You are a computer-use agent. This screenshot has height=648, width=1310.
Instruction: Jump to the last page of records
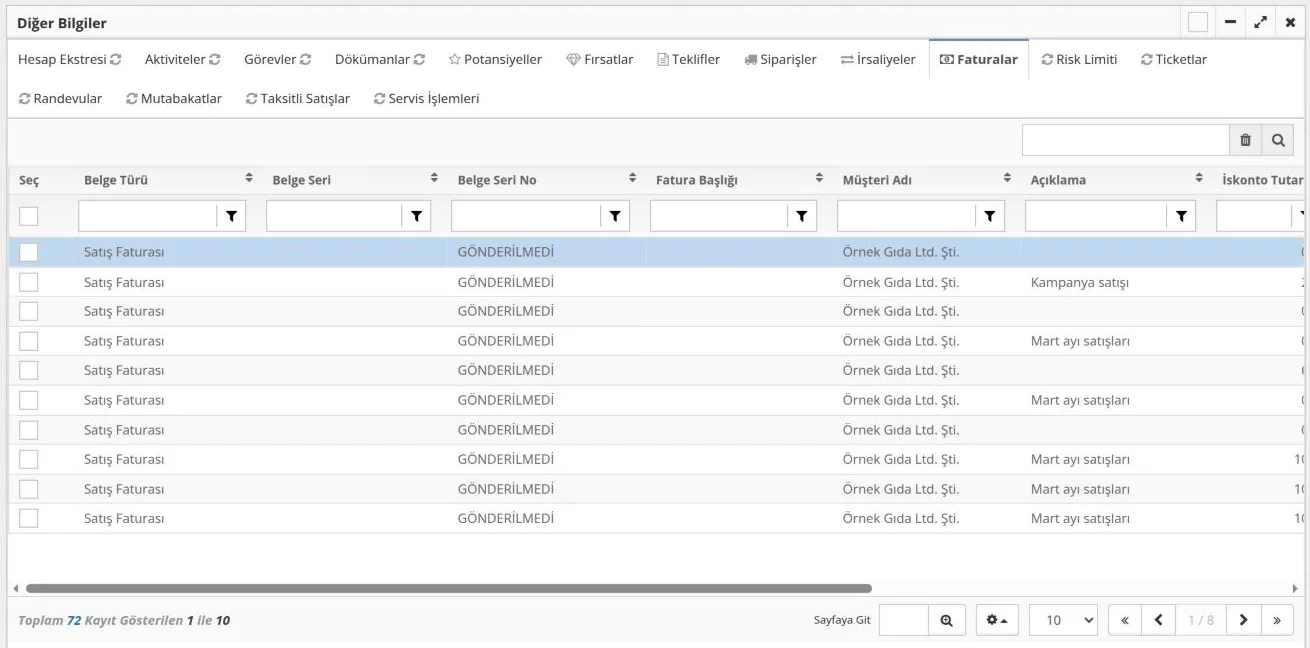tap(1277, 620)
